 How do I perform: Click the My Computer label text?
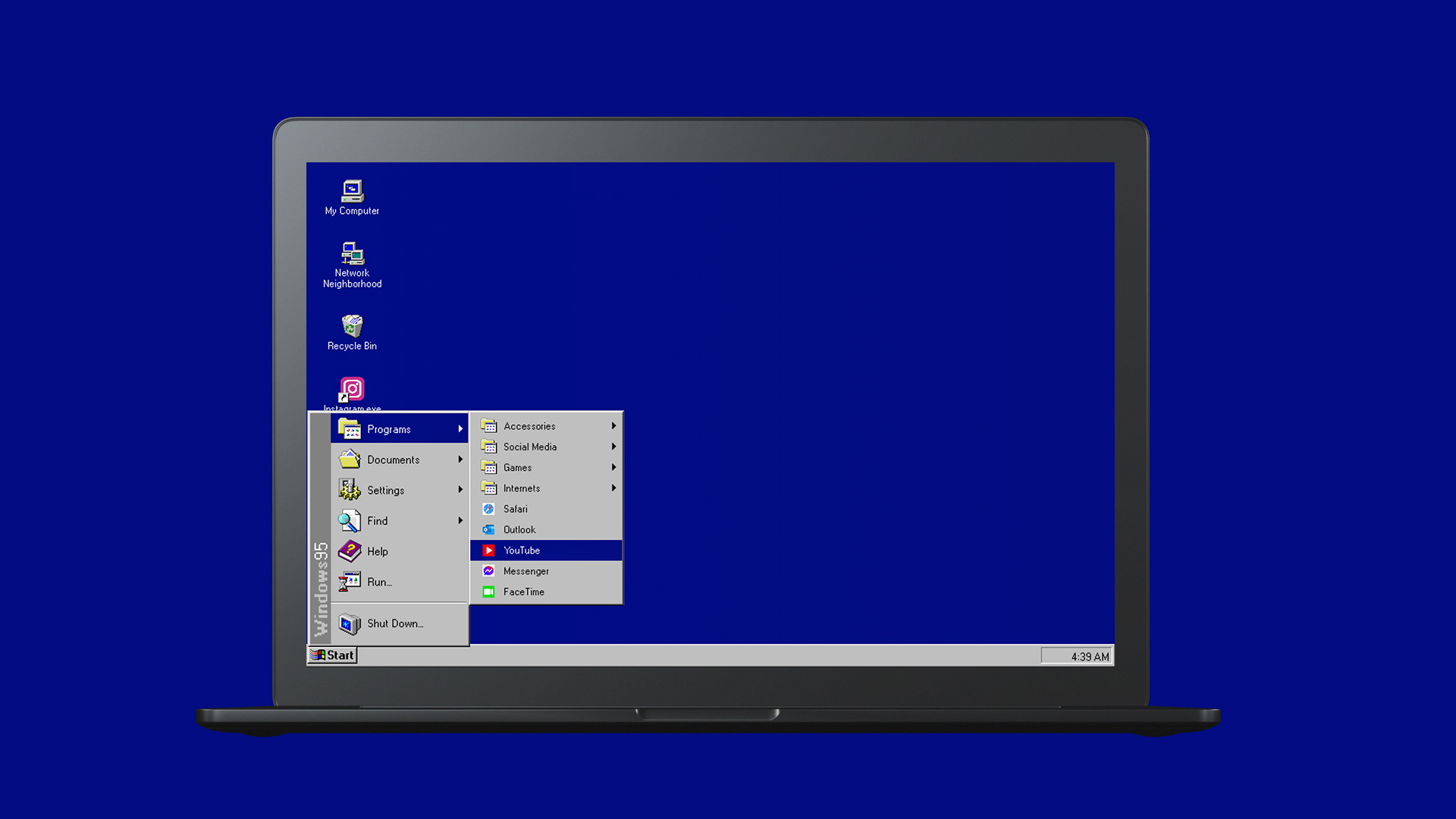click(352, 211)
